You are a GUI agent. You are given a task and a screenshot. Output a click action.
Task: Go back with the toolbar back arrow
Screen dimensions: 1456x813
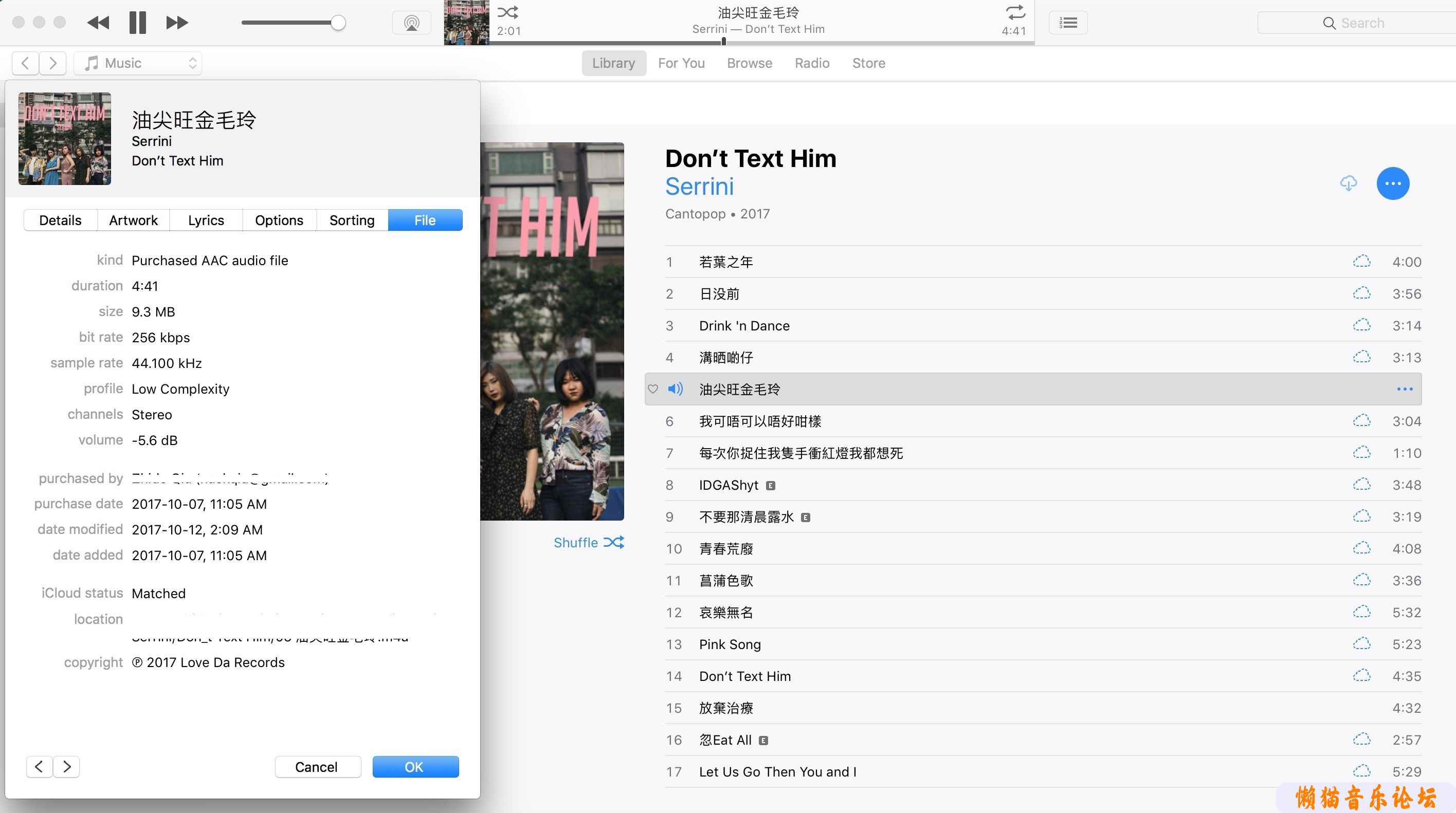(x=25, y=63)
